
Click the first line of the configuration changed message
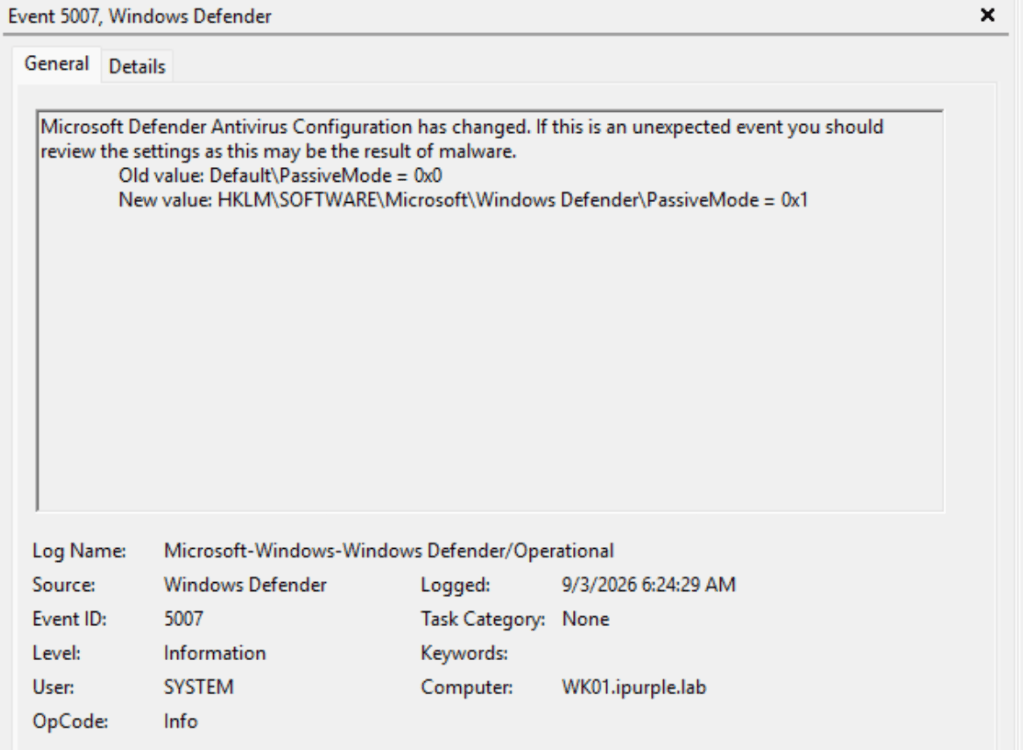(x=462, y=127)
